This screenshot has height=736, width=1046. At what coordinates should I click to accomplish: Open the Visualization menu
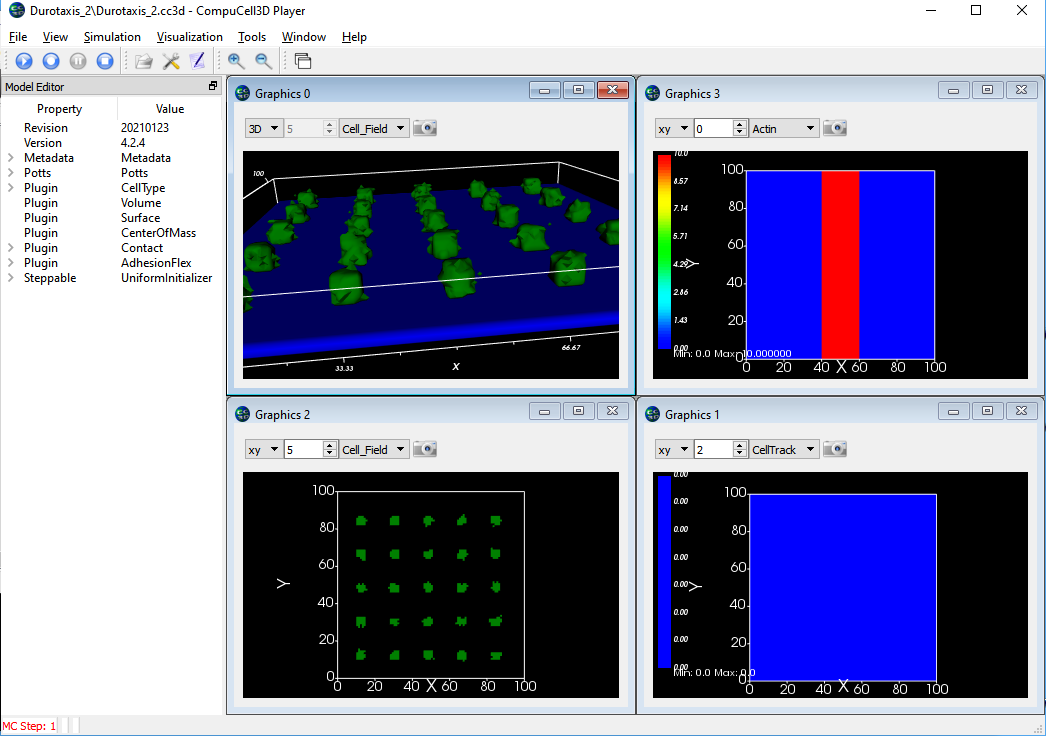point(190,37)
